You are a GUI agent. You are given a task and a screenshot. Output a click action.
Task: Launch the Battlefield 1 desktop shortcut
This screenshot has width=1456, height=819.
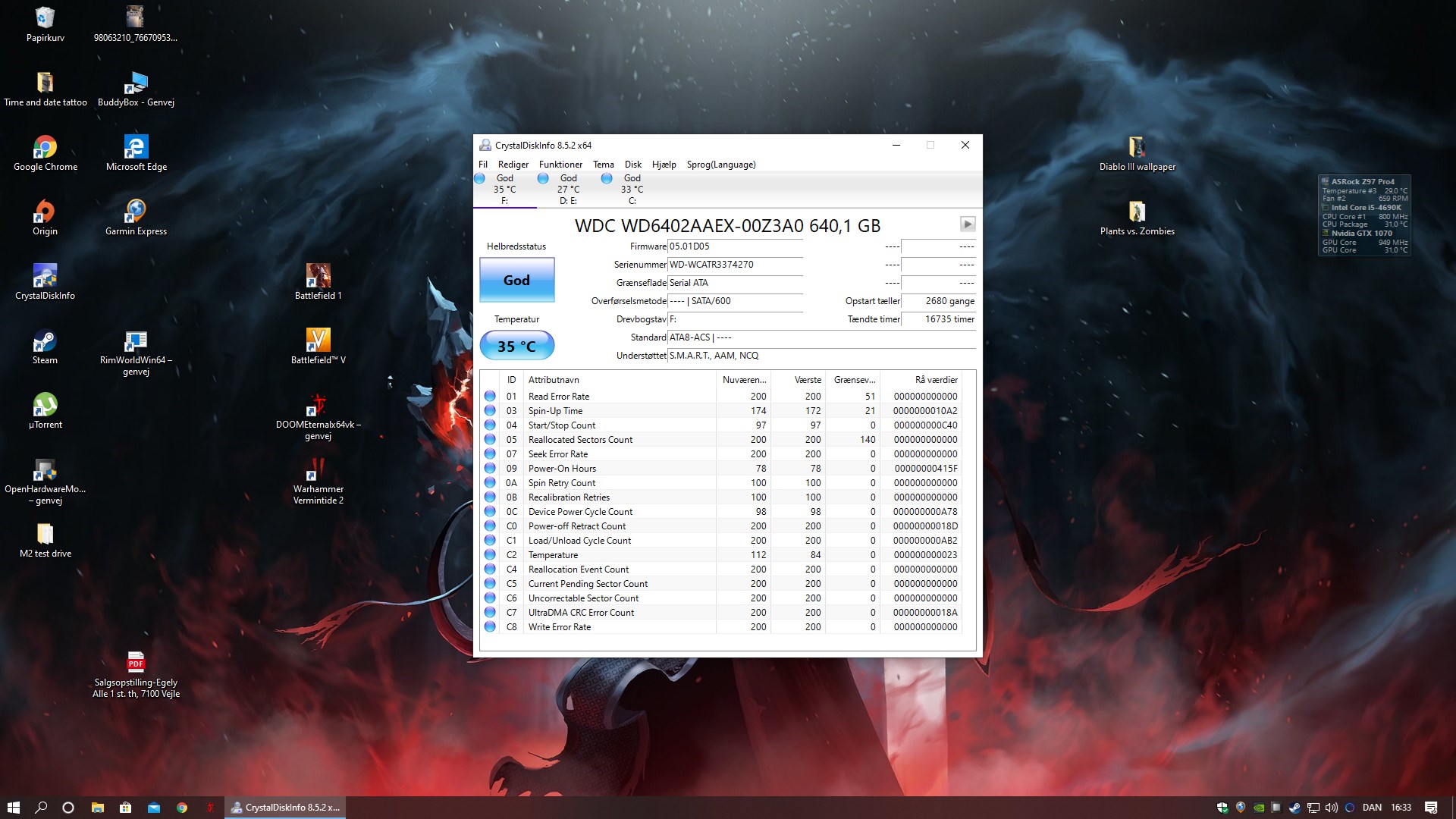click(x=318, y=282)
